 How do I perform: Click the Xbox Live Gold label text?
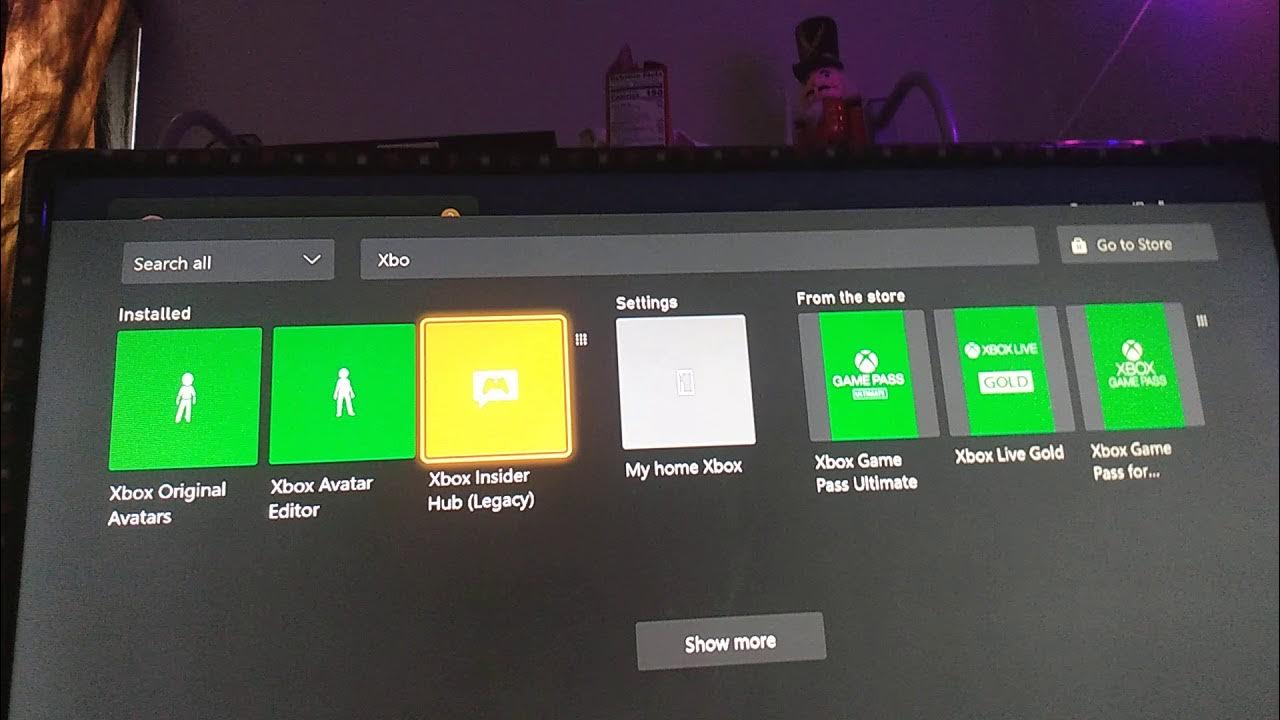[1009, 454]
